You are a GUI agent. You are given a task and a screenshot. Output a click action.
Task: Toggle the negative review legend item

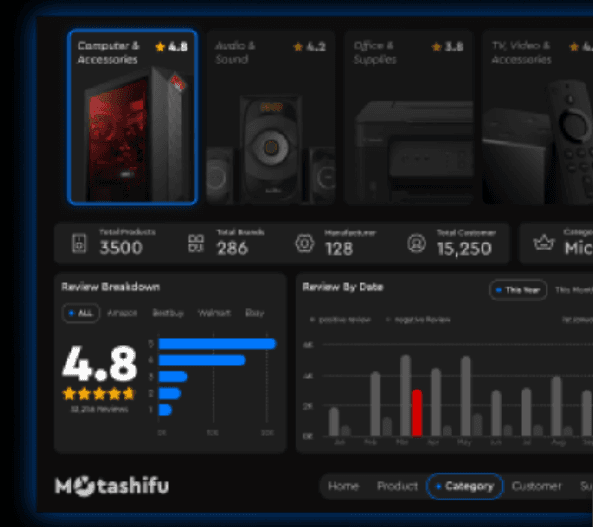(418, 320)
